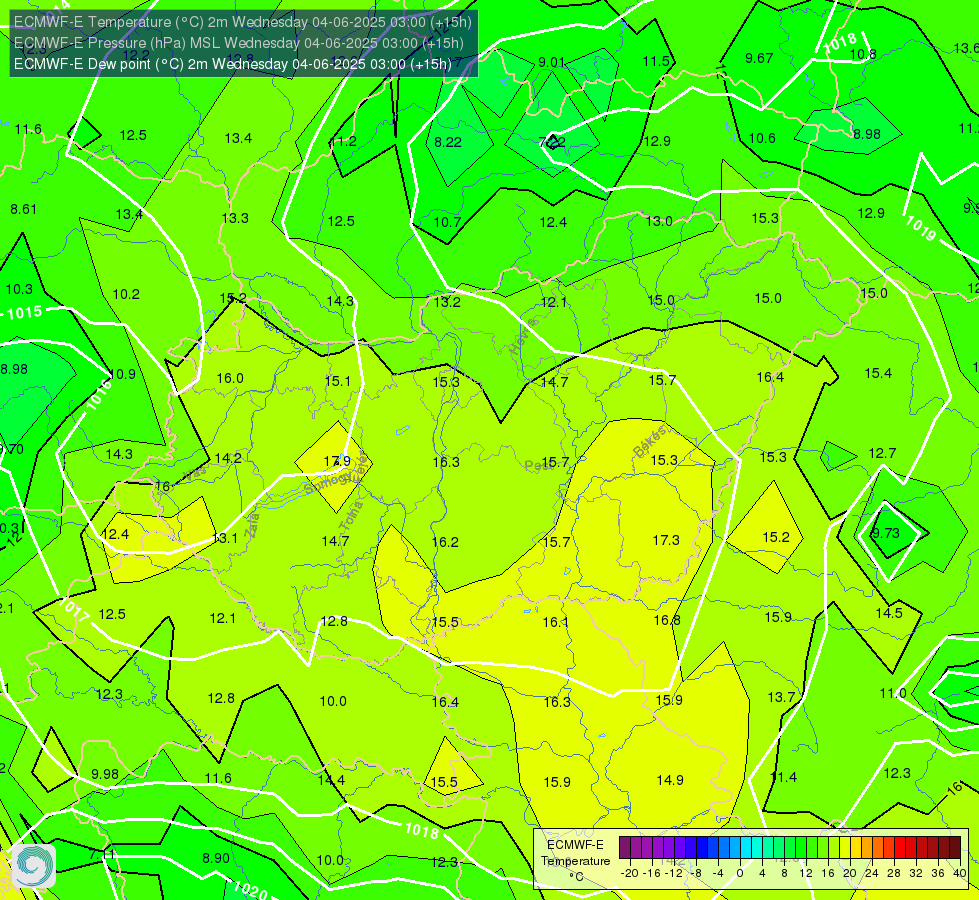Click the 14.9 temperature value

point(670,779)
